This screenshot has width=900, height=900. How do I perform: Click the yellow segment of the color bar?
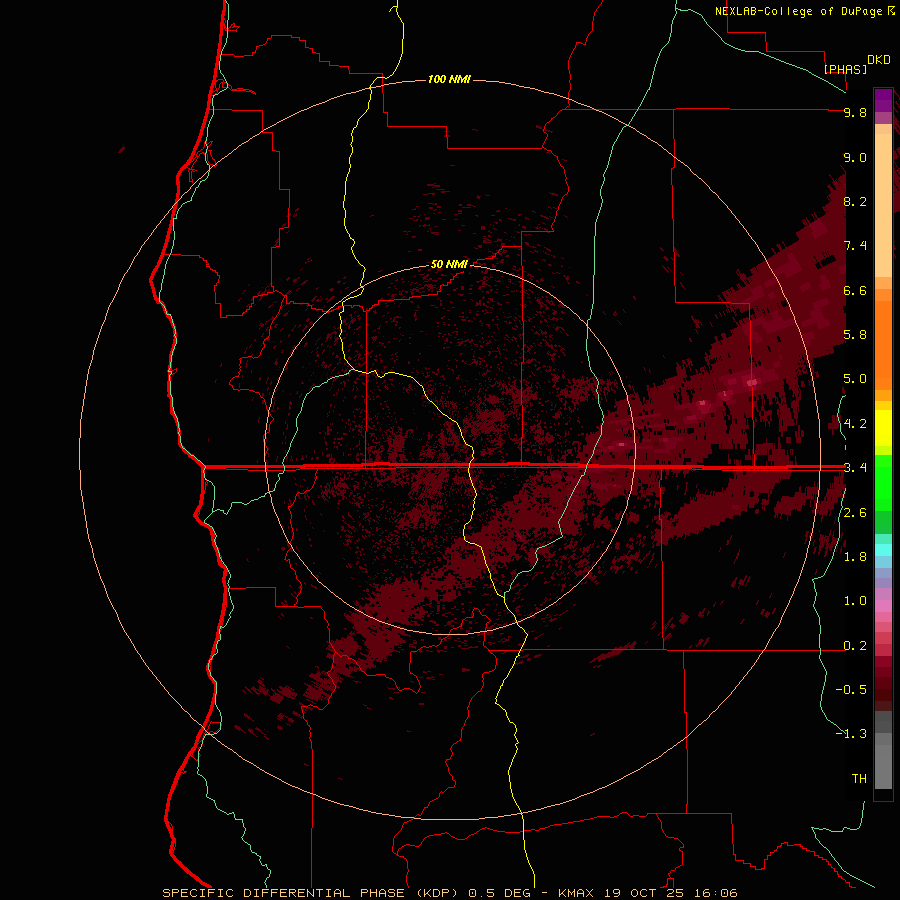point(883,428)
